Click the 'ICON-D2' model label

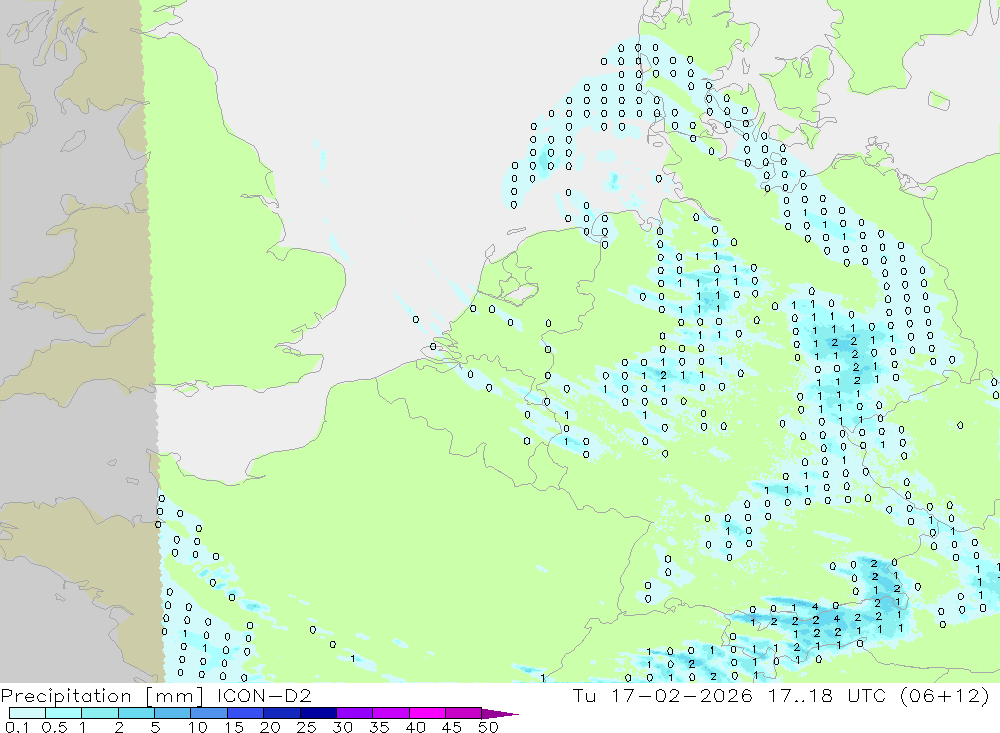click(x=264, y=695)
